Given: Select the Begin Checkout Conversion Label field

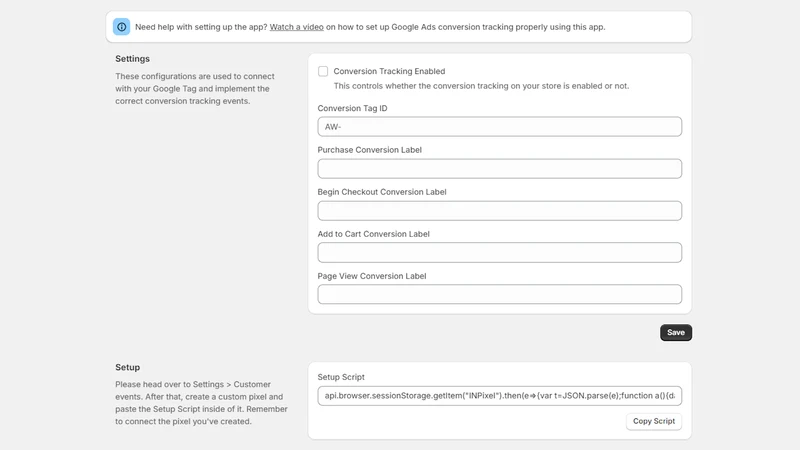Looking at the screenshot, I should pos(499,211).
